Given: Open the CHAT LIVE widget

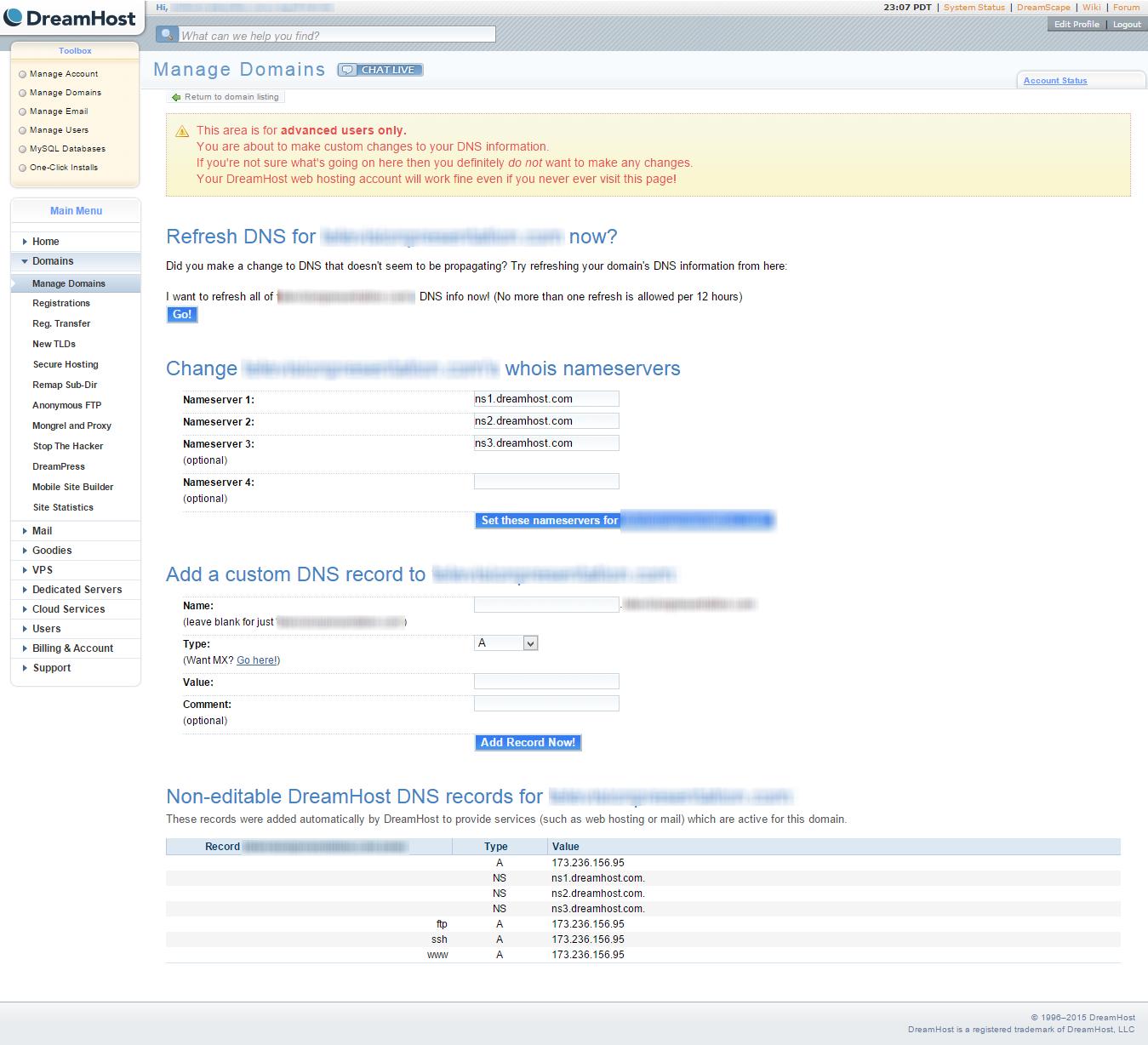Looking at the screenshot, I should click(x=380, y=69).
